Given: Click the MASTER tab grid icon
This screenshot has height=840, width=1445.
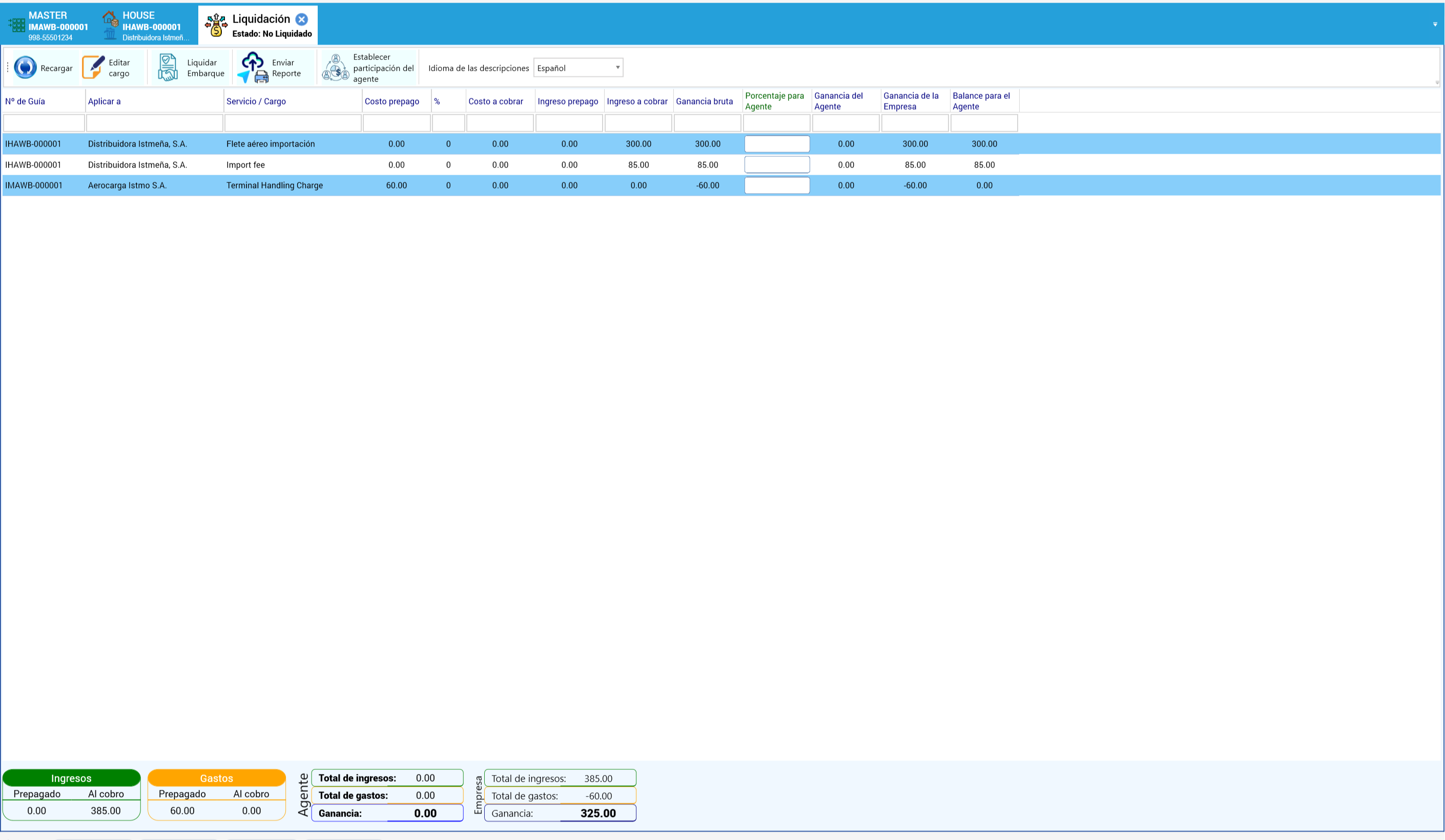Looking at the screenshot, I should [16, 25].
